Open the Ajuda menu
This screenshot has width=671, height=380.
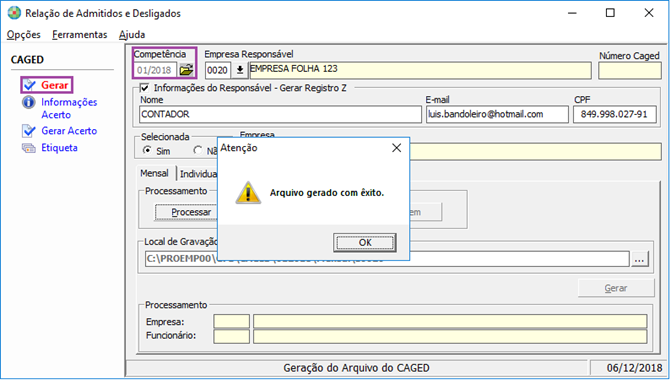pos(132,35)
